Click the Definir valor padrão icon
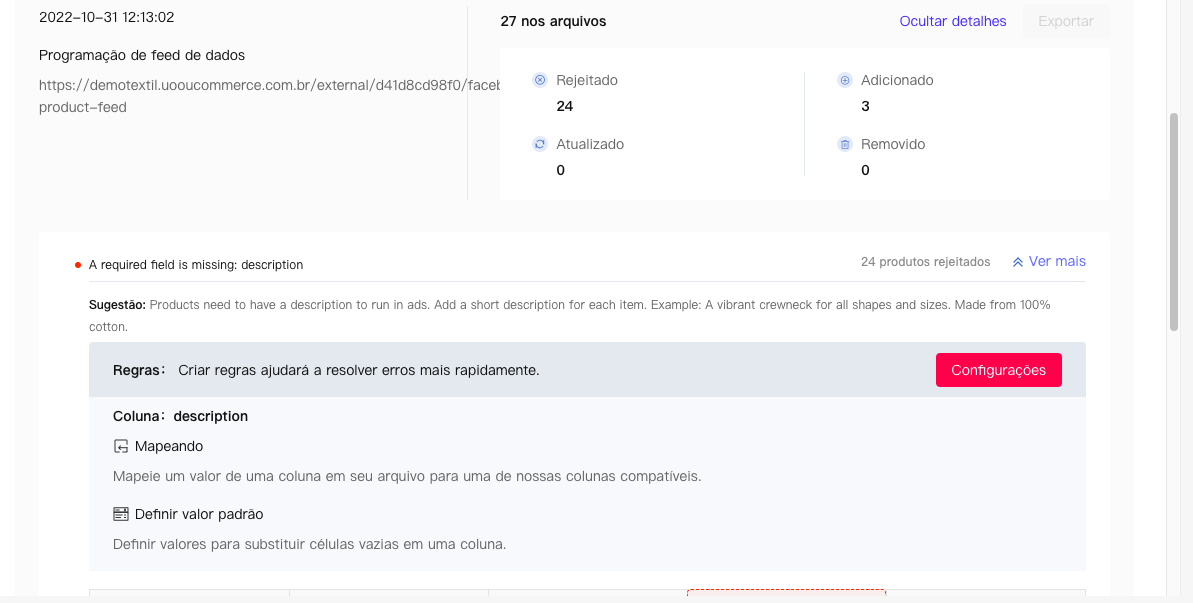1193x603 pixels. click(x=121, y=514)
